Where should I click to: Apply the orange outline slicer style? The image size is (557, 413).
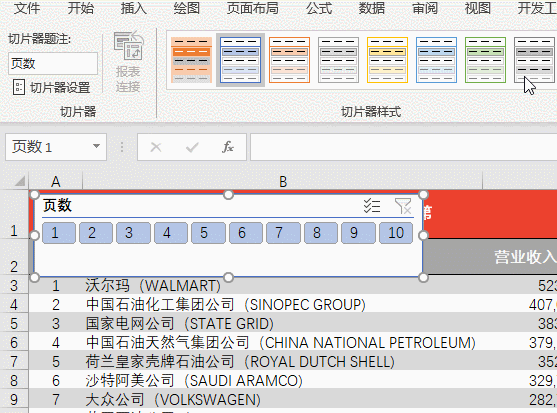coord(290,60)
